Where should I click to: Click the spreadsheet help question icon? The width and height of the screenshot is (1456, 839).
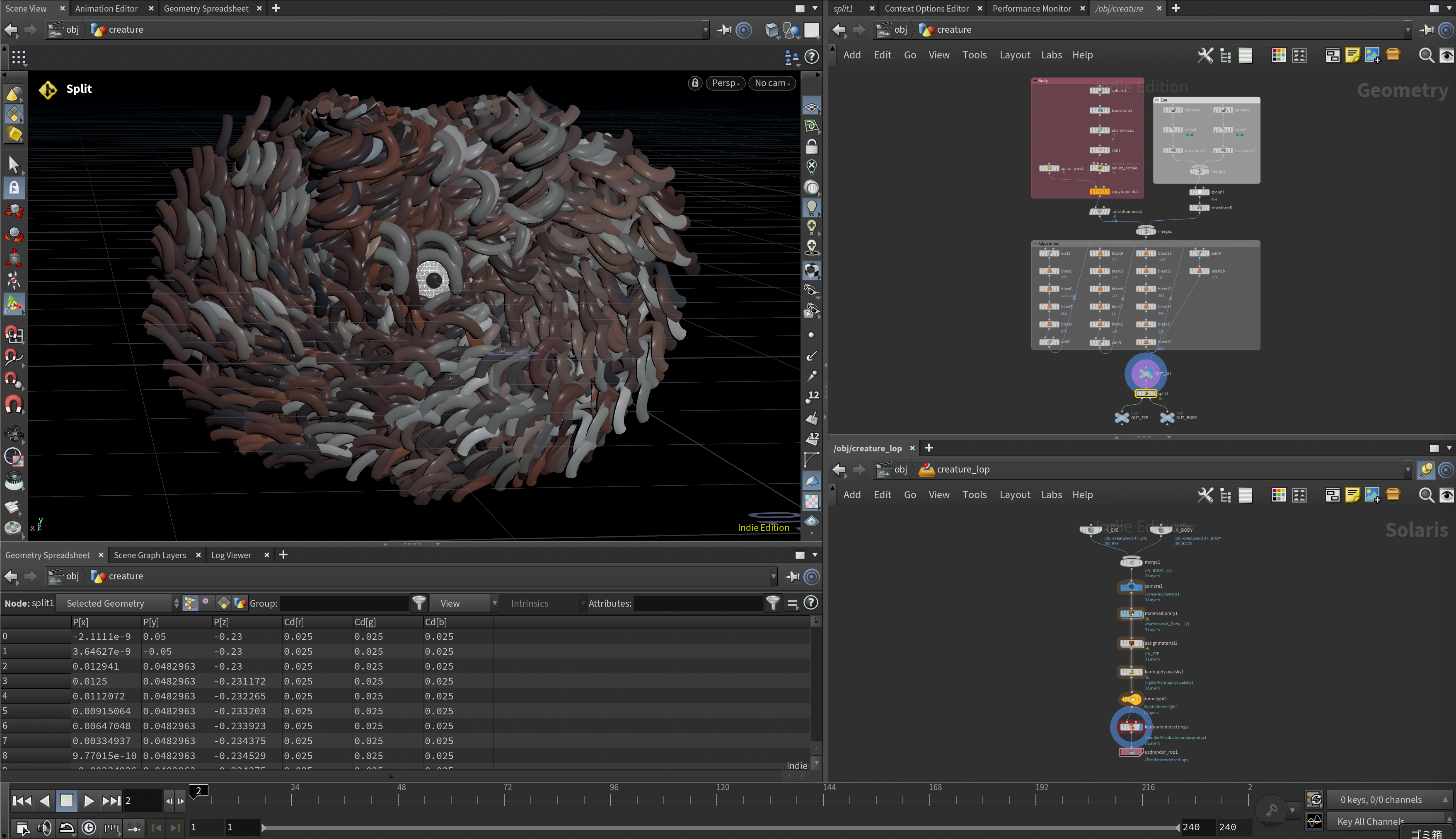[811, 603]
